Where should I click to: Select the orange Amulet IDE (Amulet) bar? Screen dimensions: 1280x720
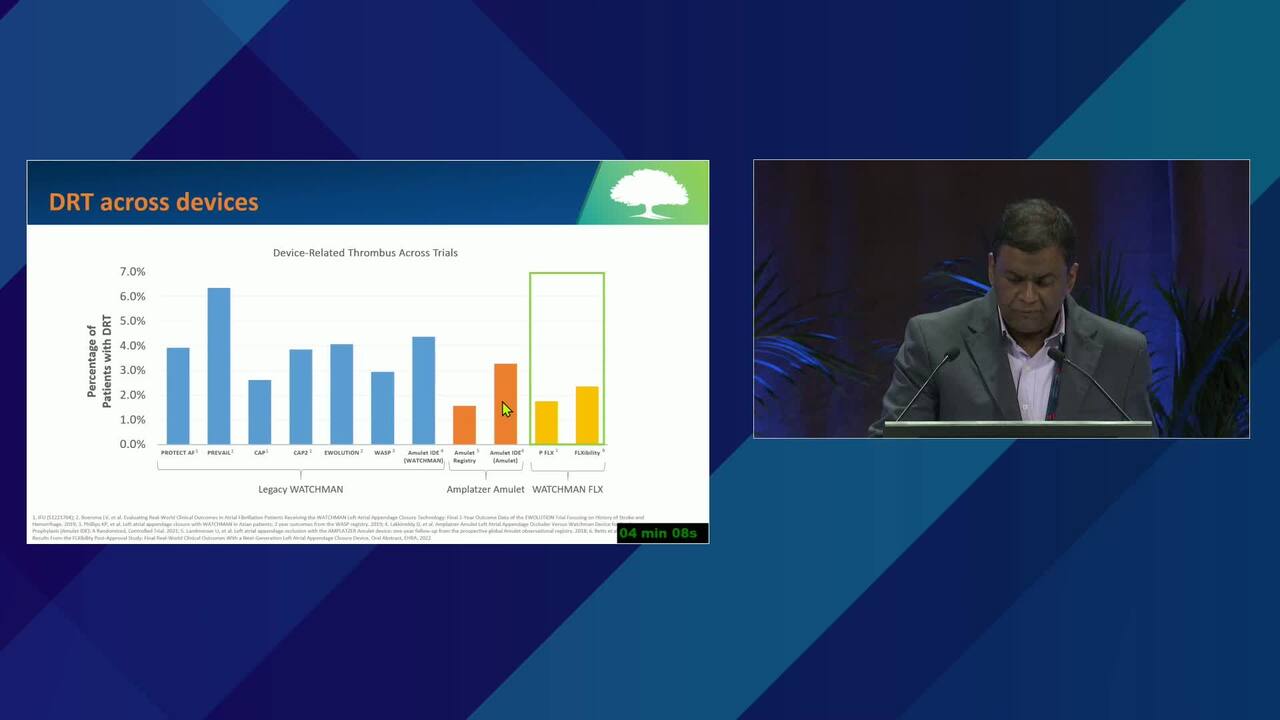[x=505, y=404]
